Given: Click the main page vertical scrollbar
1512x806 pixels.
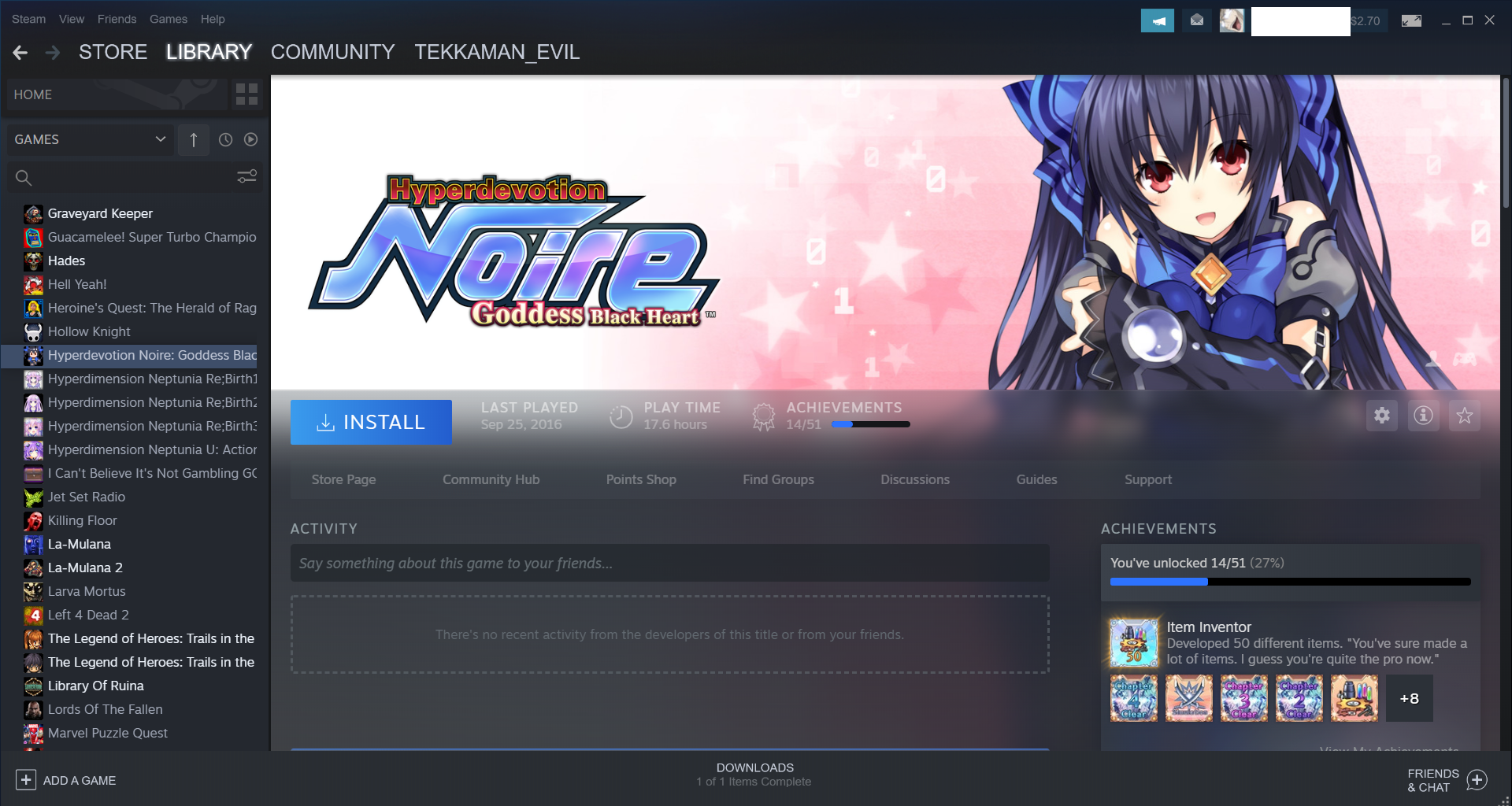Looking at the screenshot, I should [1505, 142].
